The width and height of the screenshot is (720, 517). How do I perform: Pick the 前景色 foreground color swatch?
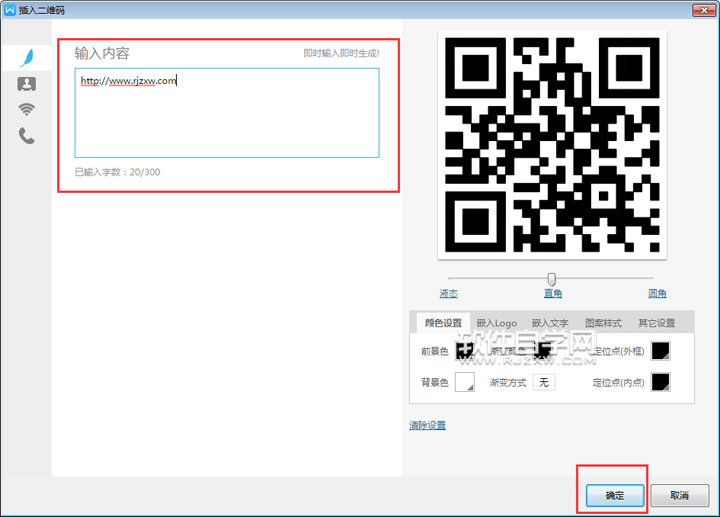click(465, 350)
